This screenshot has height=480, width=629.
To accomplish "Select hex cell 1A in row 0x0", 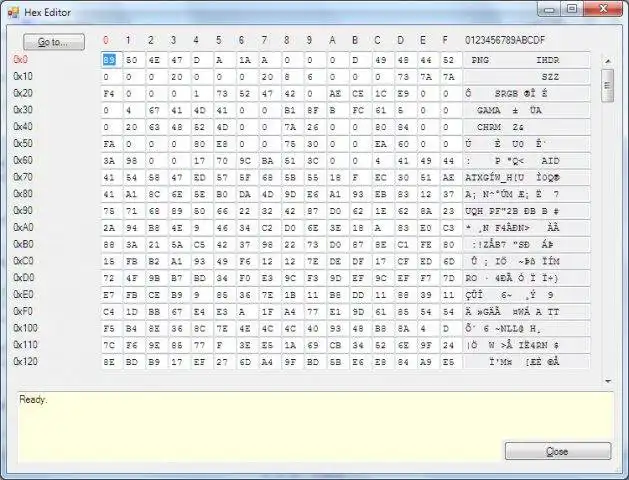I will coord(245,60).
